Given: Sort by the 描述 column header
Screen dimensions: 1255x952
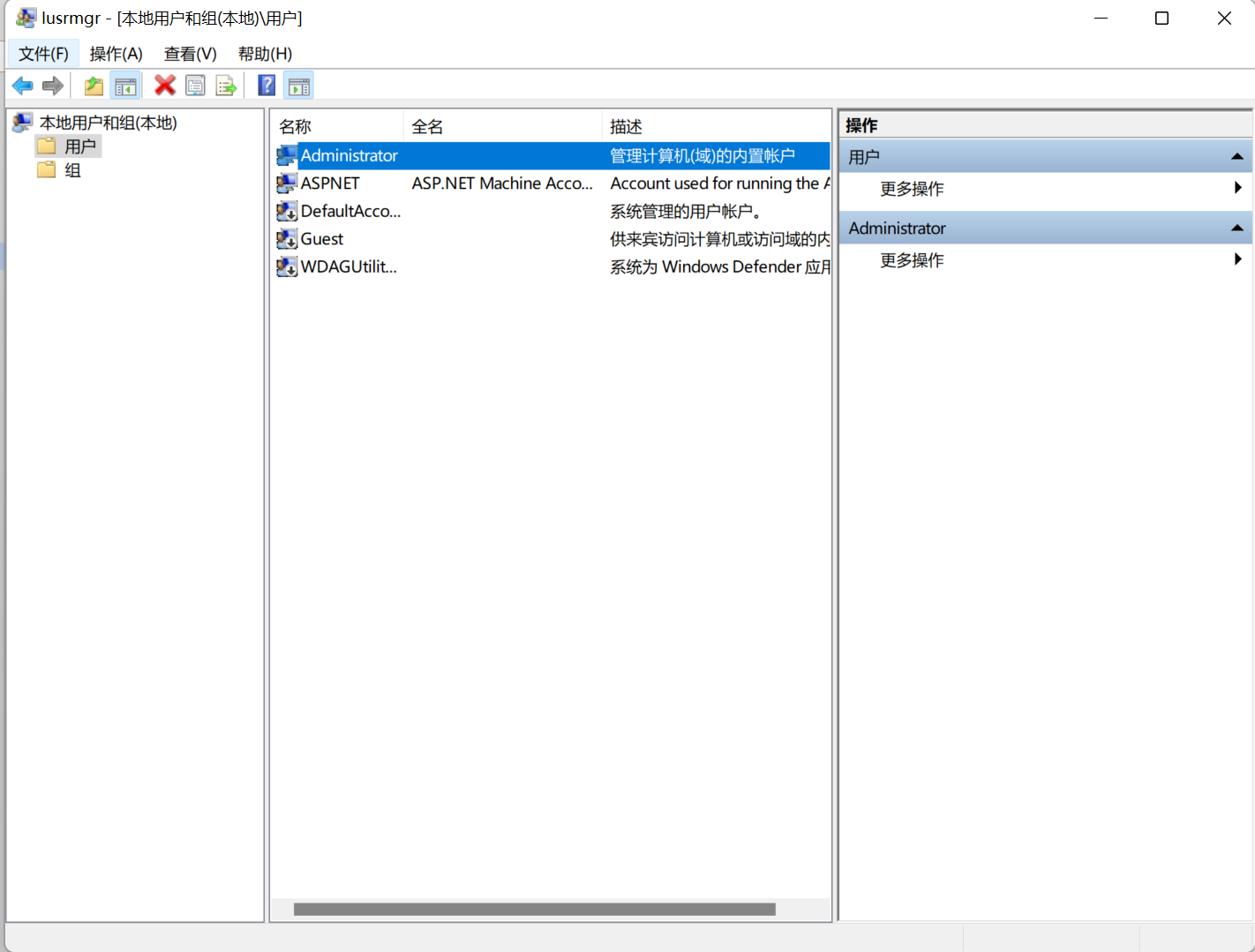Looking at the screenshot, I should pos(717,126).
